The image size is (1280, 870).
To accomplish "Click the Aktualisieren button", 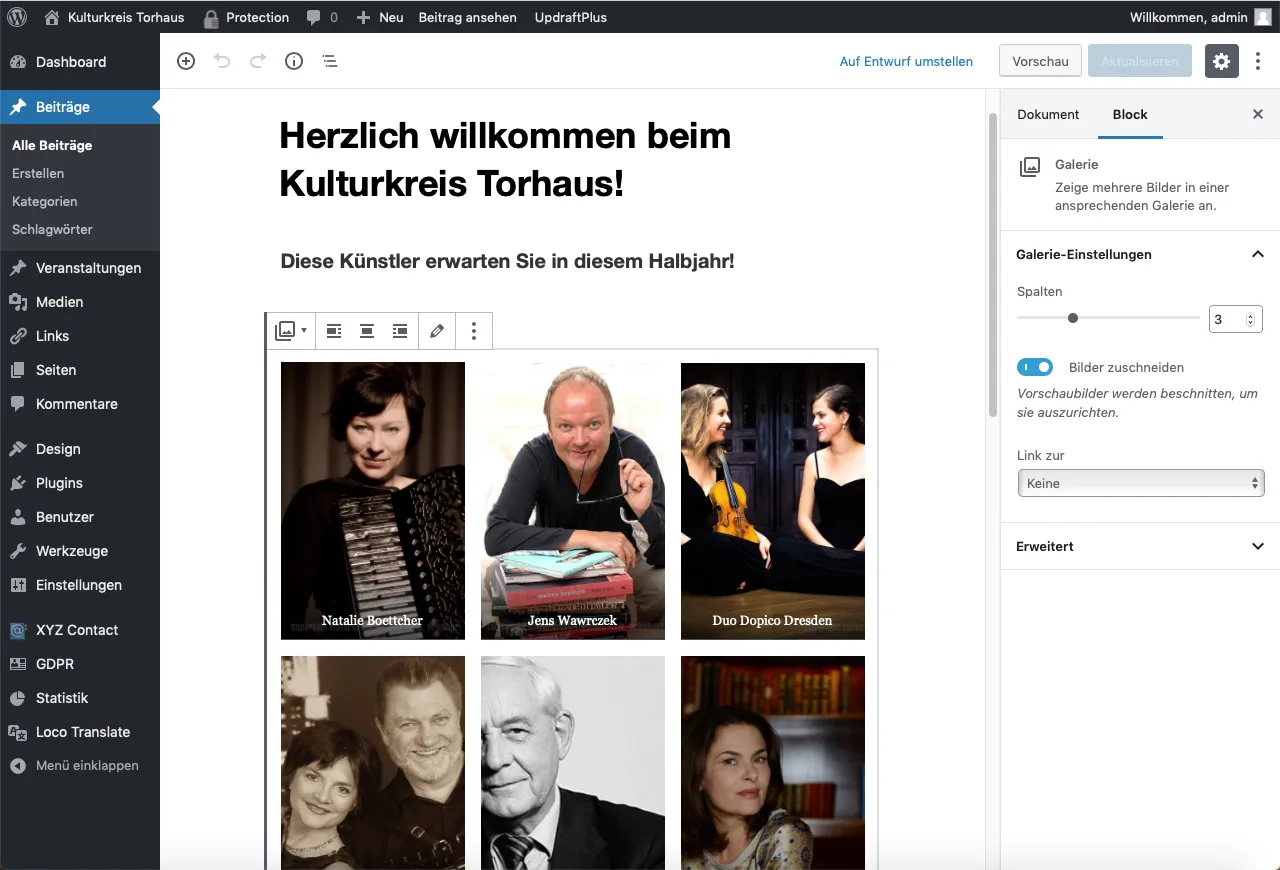I will 1139,61.
